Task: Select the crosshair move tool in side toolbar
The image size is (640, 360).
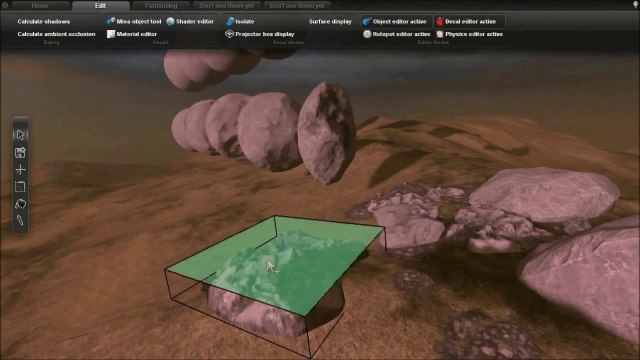Action: pos(20,169)
